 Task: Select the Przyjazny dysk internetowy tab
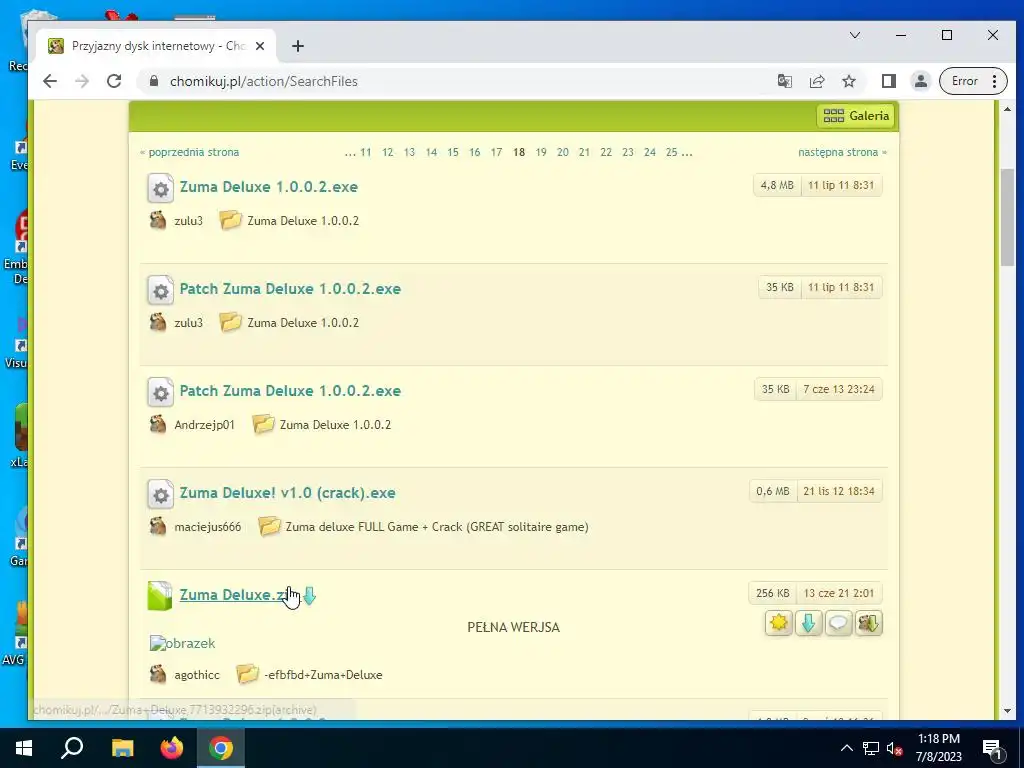click(x=155, y=46)
